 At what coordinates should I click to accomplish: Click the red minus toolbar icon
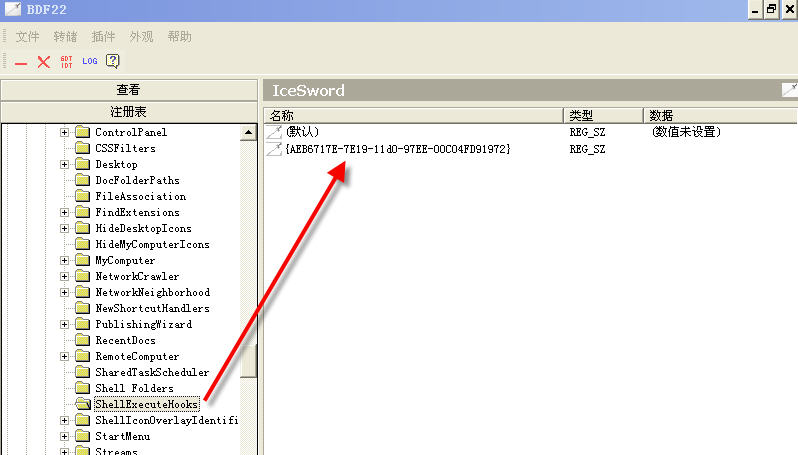(21, 63)
